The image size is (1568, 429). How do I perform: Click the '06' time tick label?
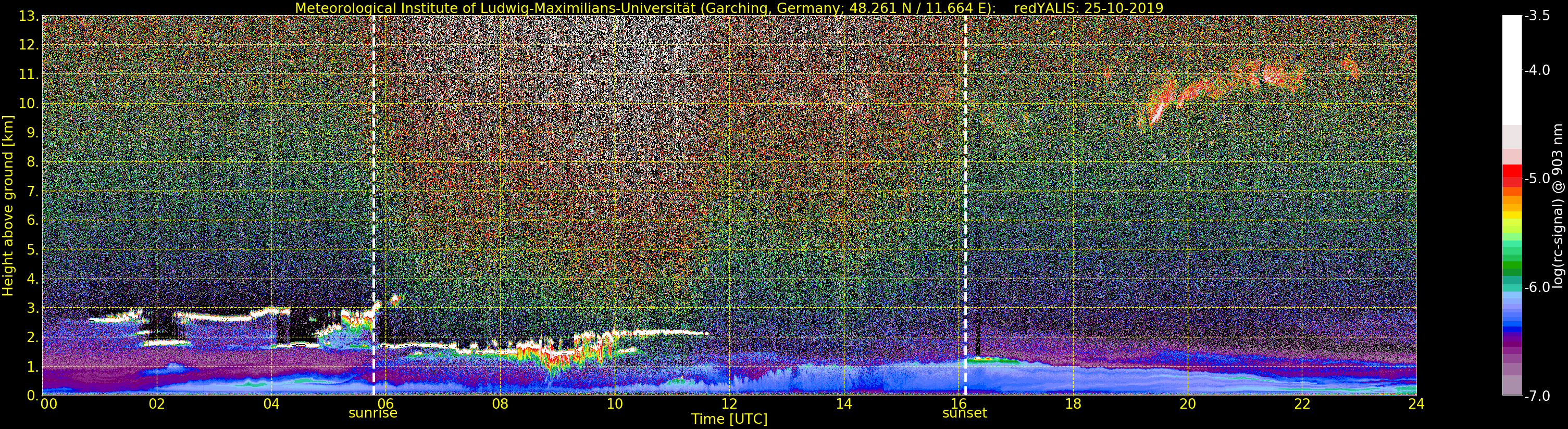pos(385,403)
